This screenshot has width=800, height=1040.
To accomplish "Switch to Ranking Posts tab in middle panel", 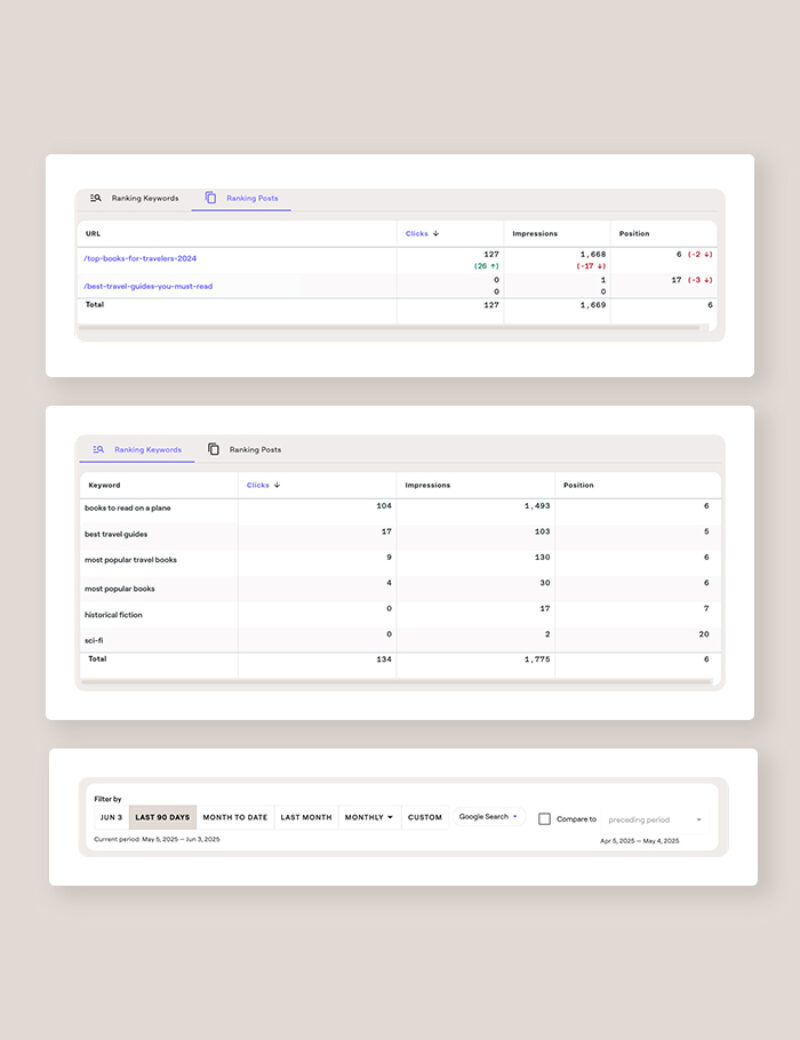I will click(254, 450).
